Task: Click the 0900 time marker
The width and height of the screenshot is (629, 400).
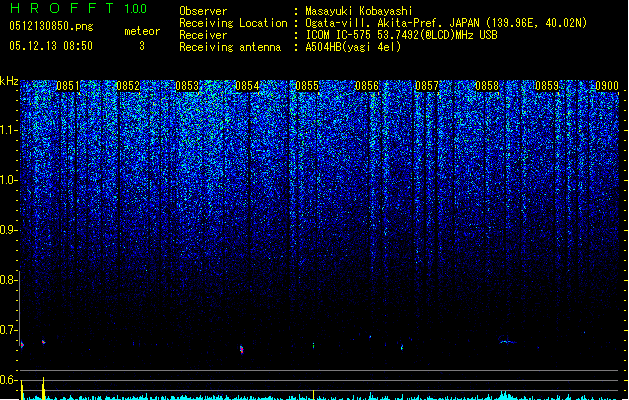Action: [607, 86]
